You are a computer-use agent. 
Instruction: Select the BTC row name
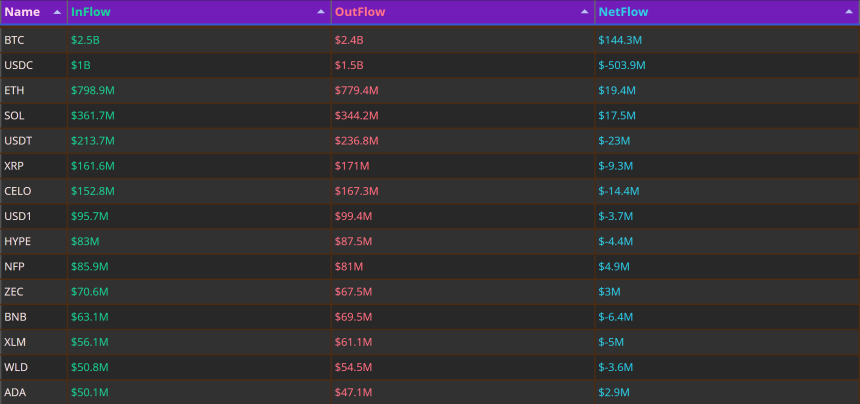pos(14,40)
